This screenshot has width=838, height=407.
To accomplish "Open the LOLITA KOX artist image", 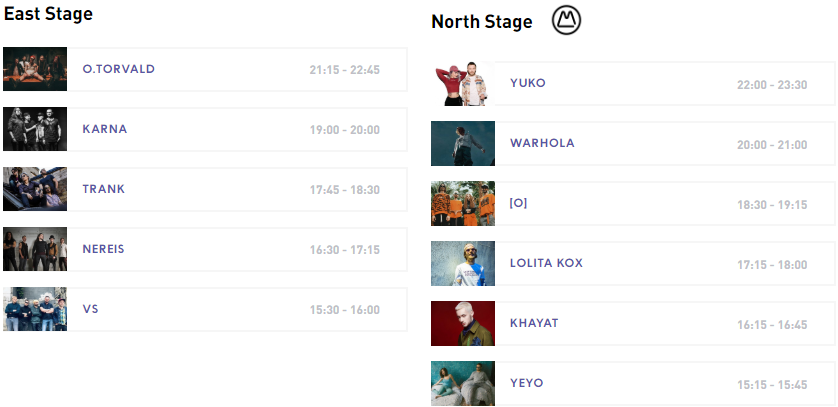I will 463,264.
